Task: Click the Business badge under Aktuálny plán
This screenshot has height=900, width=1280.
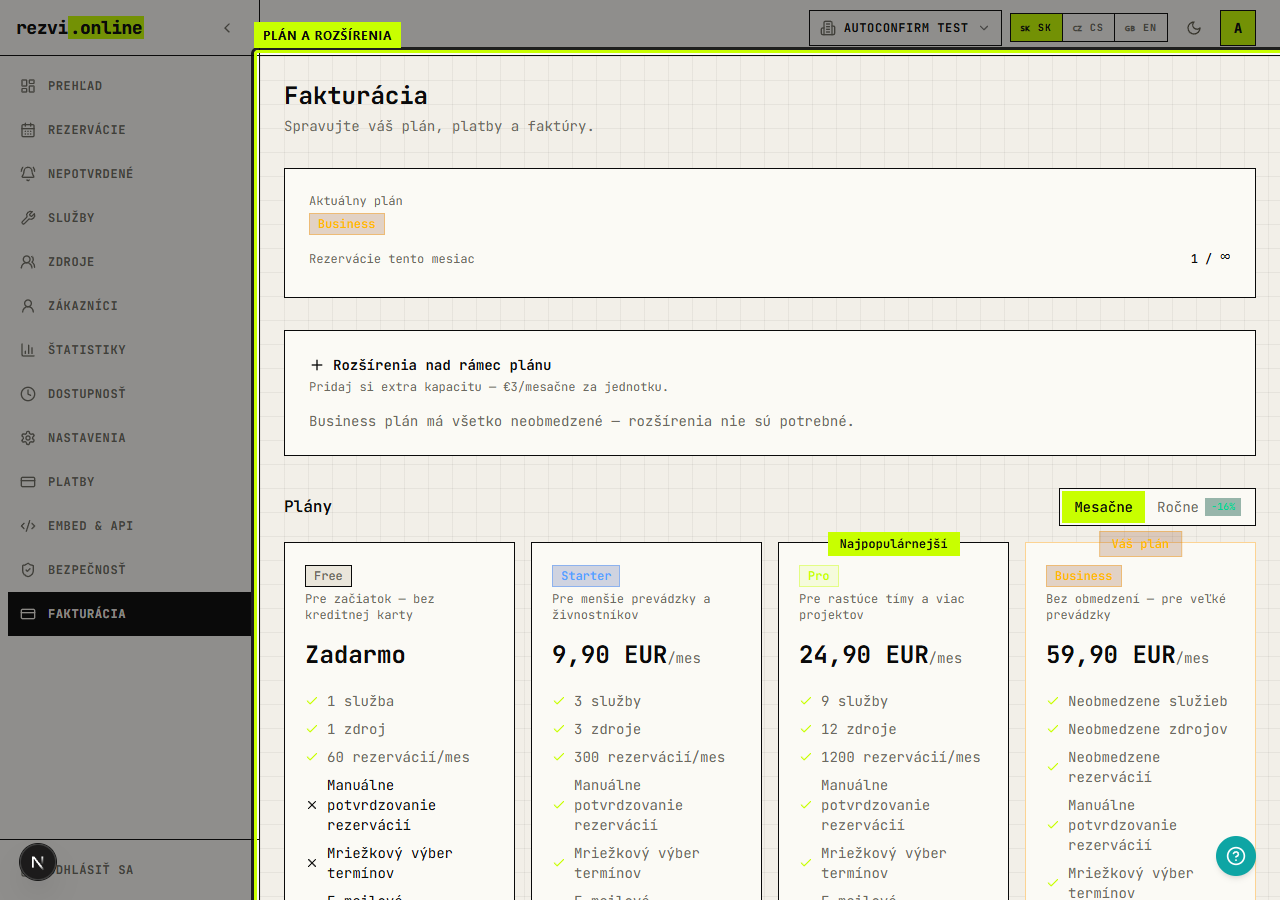Action: (347, 224)
